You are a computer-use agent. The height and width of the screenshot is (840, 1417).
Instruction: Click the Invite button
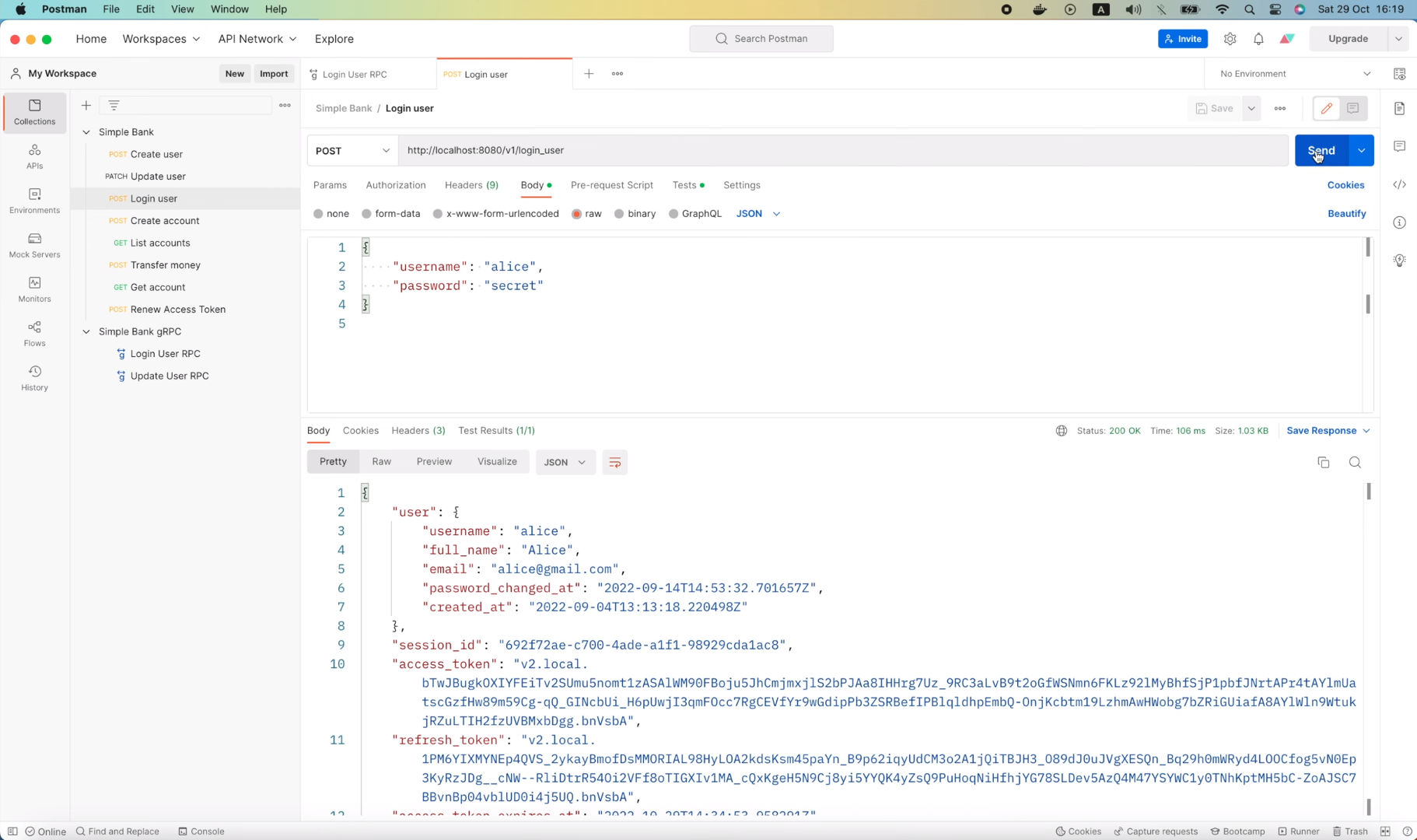pos(1182,39)
